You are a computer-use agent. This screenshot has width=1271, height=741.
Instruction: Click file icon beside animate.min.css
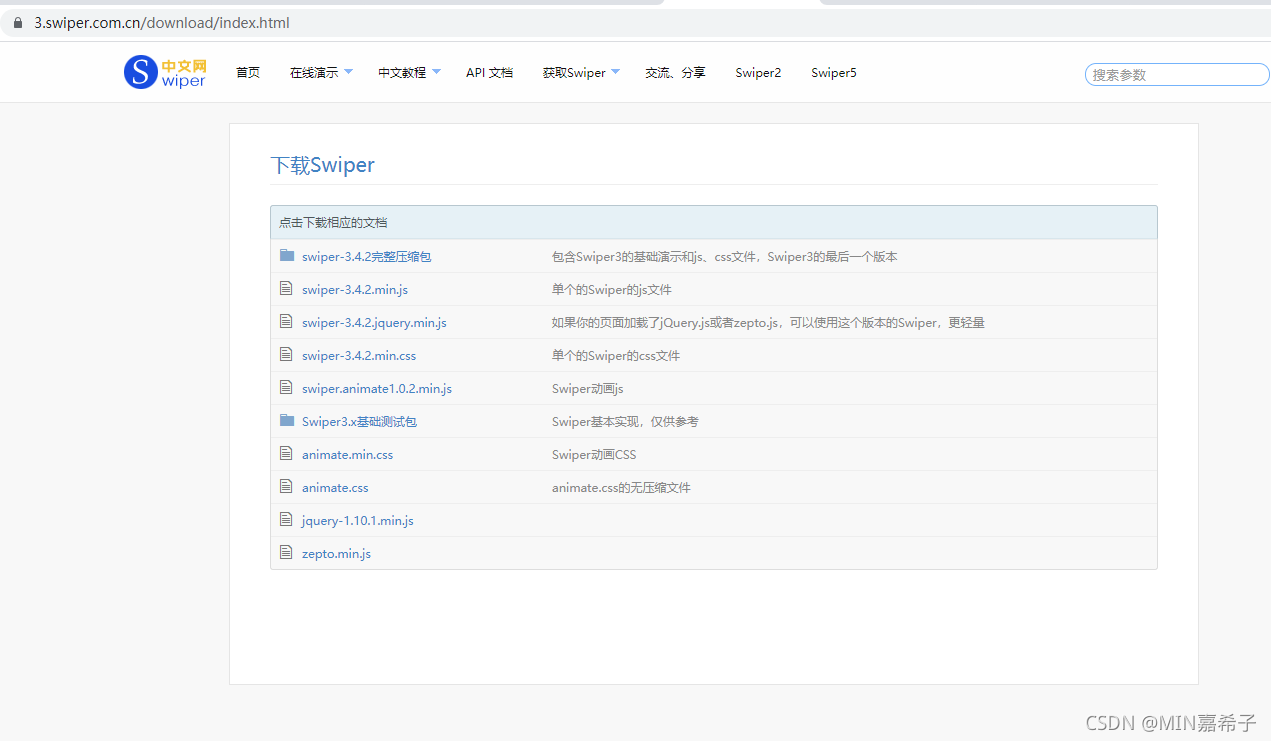(286, 454)
